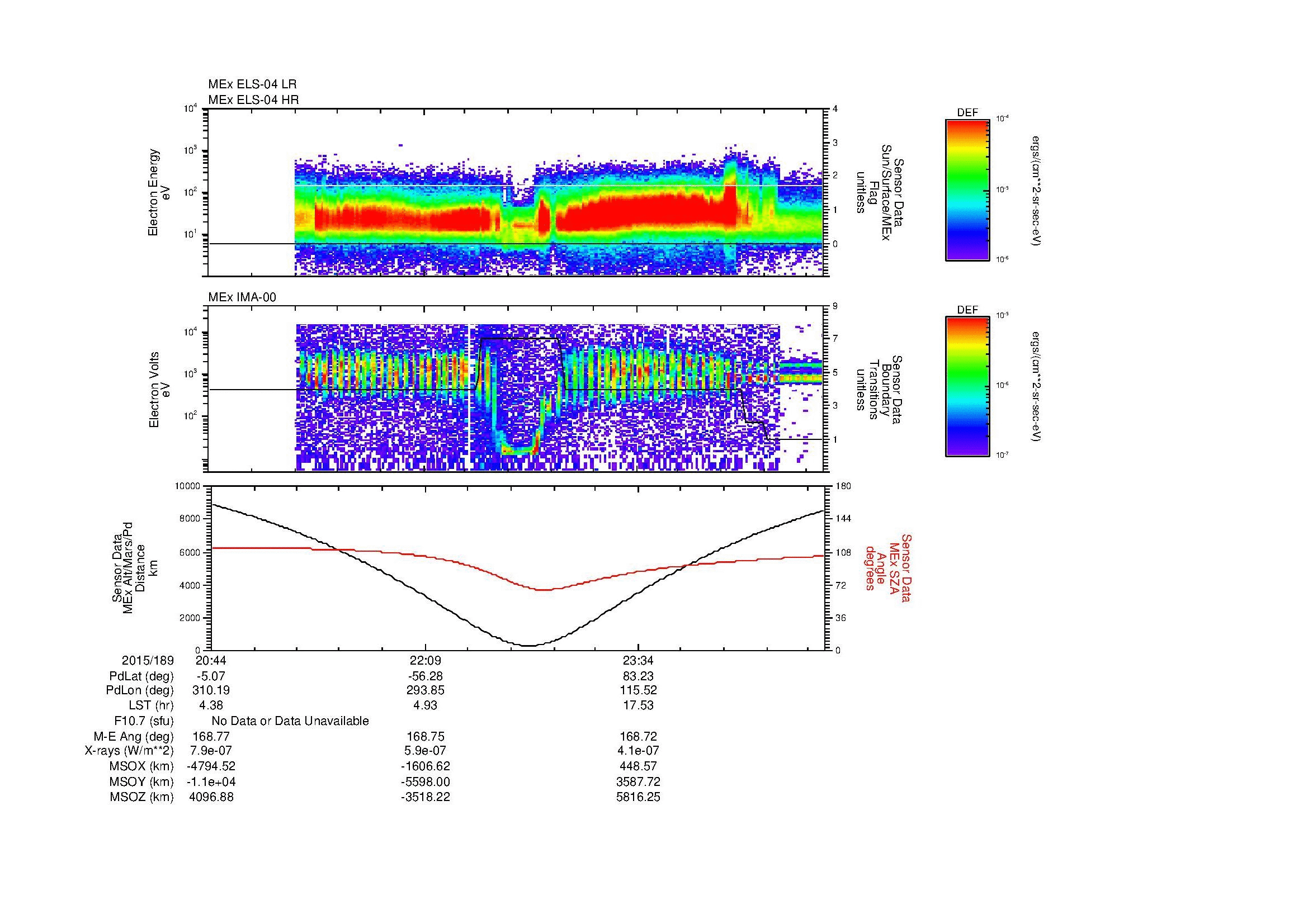Click the 'PdLon (deg)' row label
This screenshot has width=1308, height=924.
140,690
